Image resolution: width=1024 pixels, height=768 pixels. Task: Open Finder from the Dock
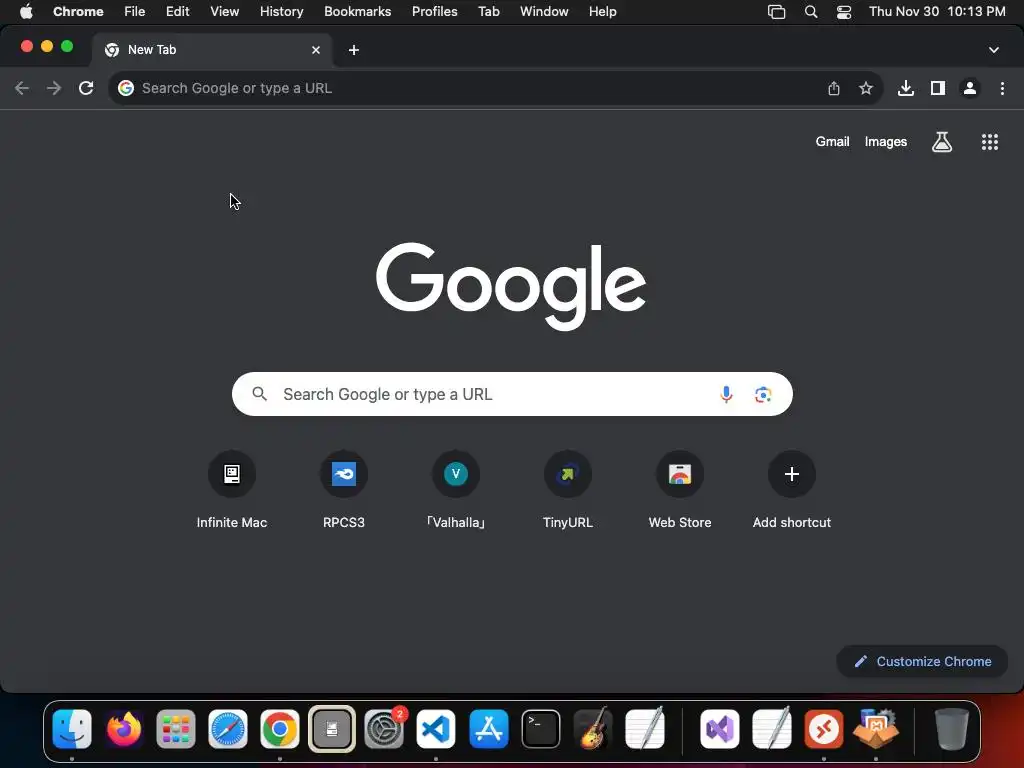pyautogui.click(x=72, y=729)
